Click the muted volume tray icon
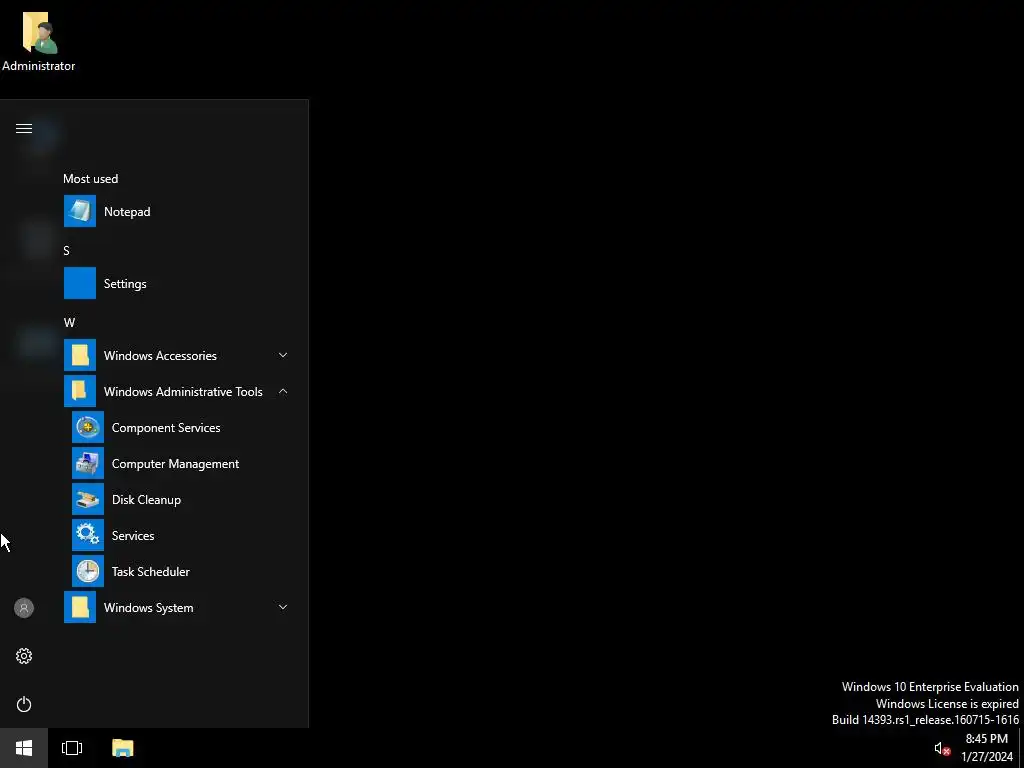Image resolution: width=1024 pixels, height=768 pixels. point(942,748)
